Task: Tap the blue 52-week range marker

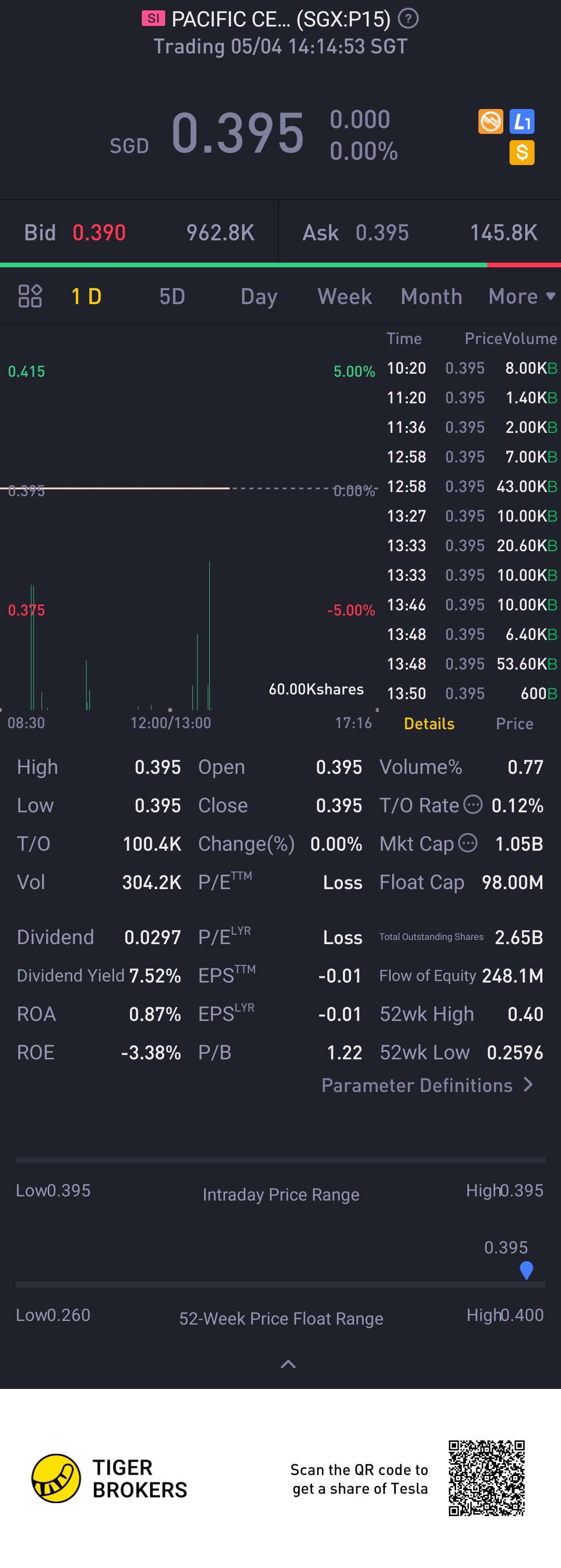Action: coord(526,1270)
